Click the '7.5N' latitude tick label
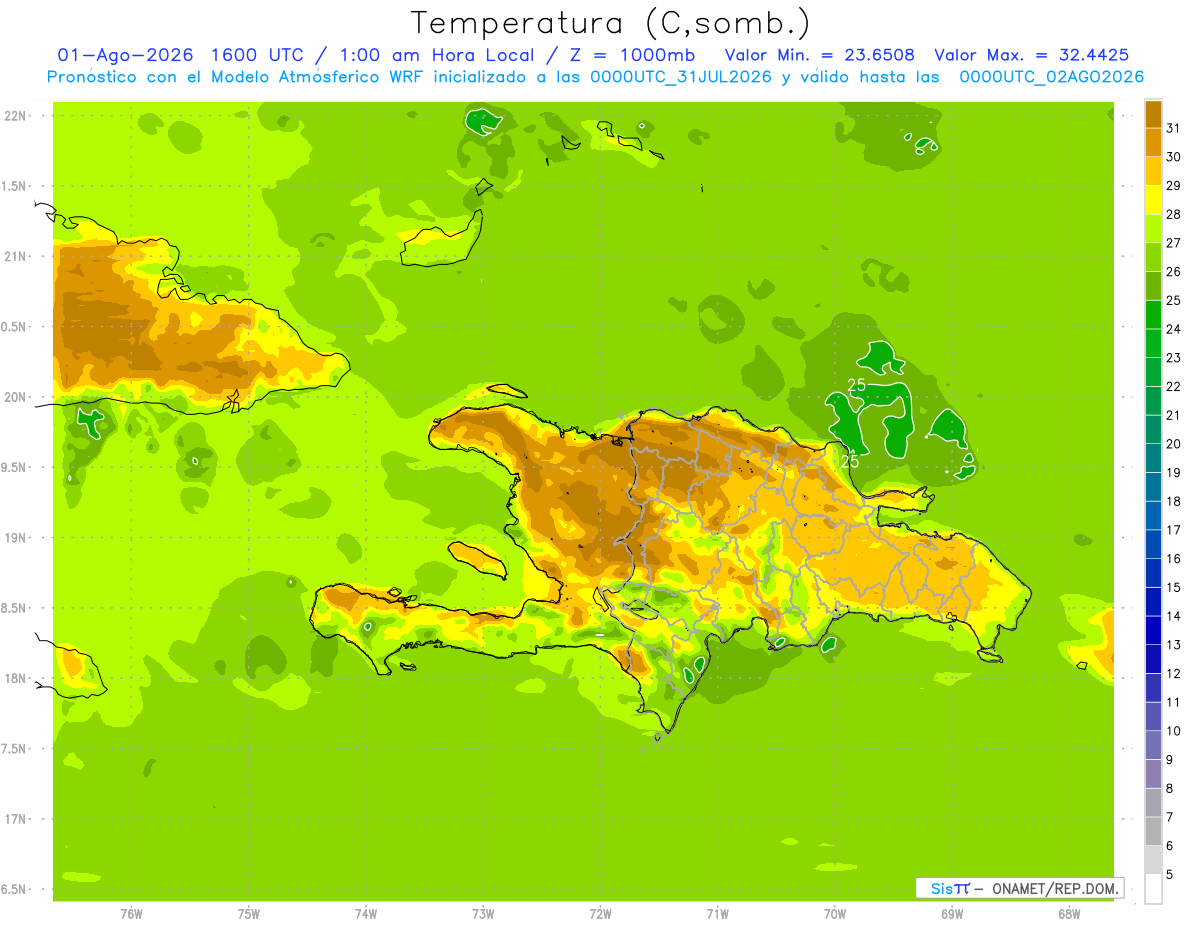The image size is (1200, 927). tap(15, 749)
